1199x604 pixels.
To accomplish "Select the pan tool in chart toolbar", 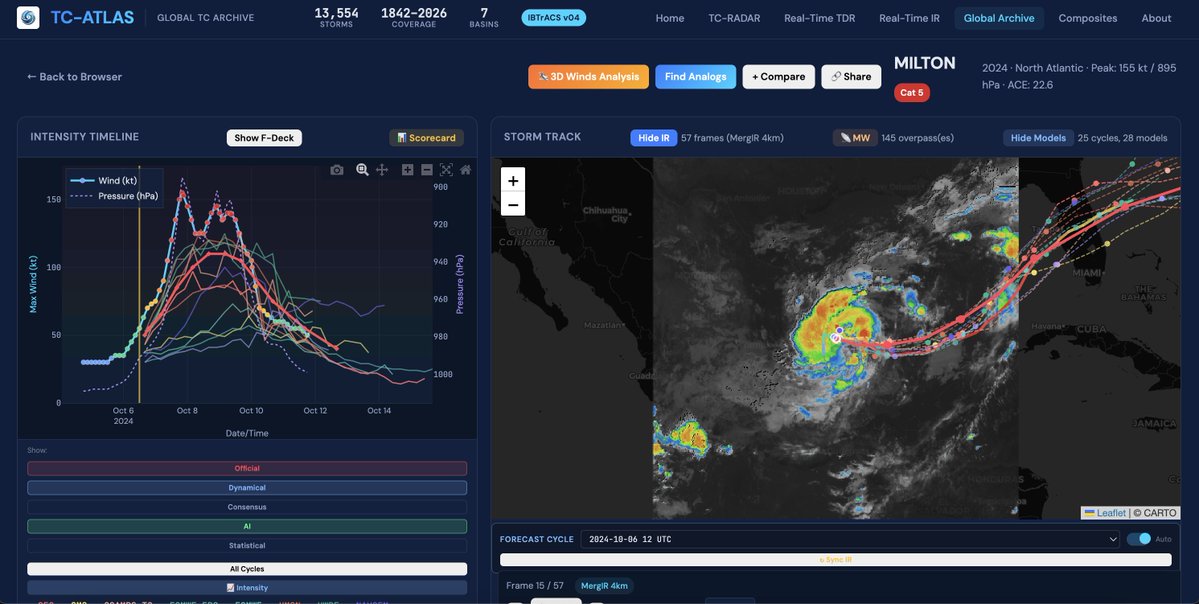I will tap(382, 170).
